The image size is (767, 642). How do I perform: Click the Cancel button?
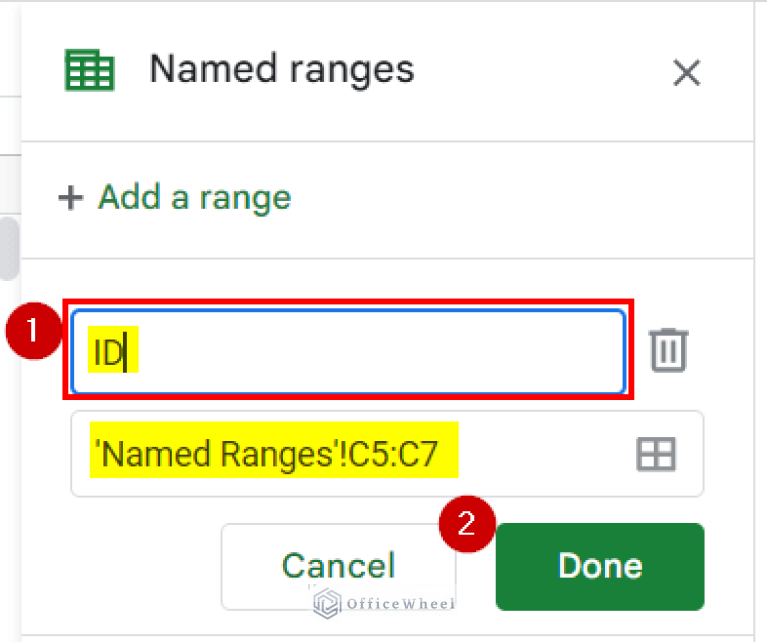pos(338,566)
